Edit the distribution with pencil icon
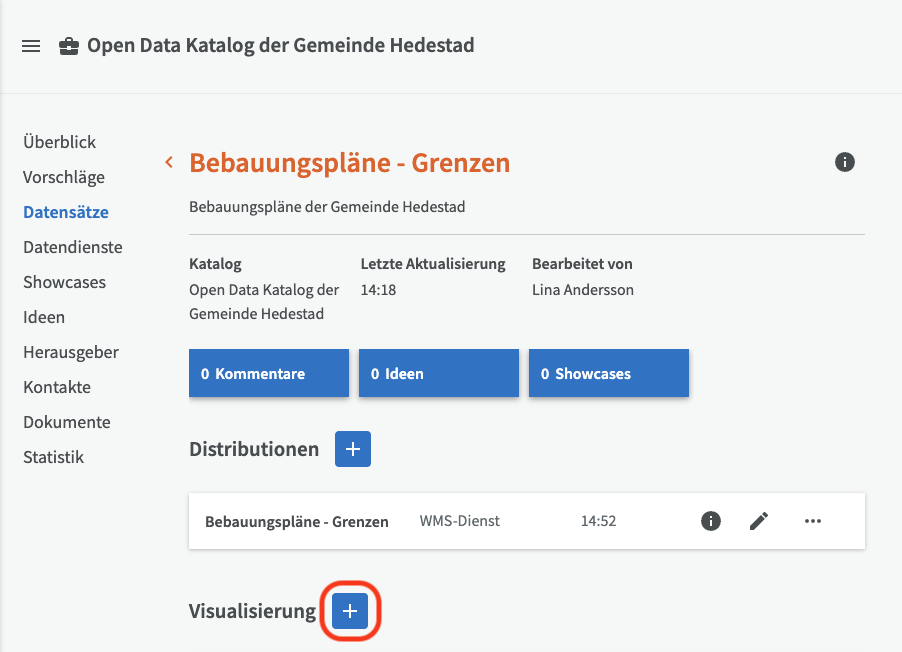 (759, 521)
